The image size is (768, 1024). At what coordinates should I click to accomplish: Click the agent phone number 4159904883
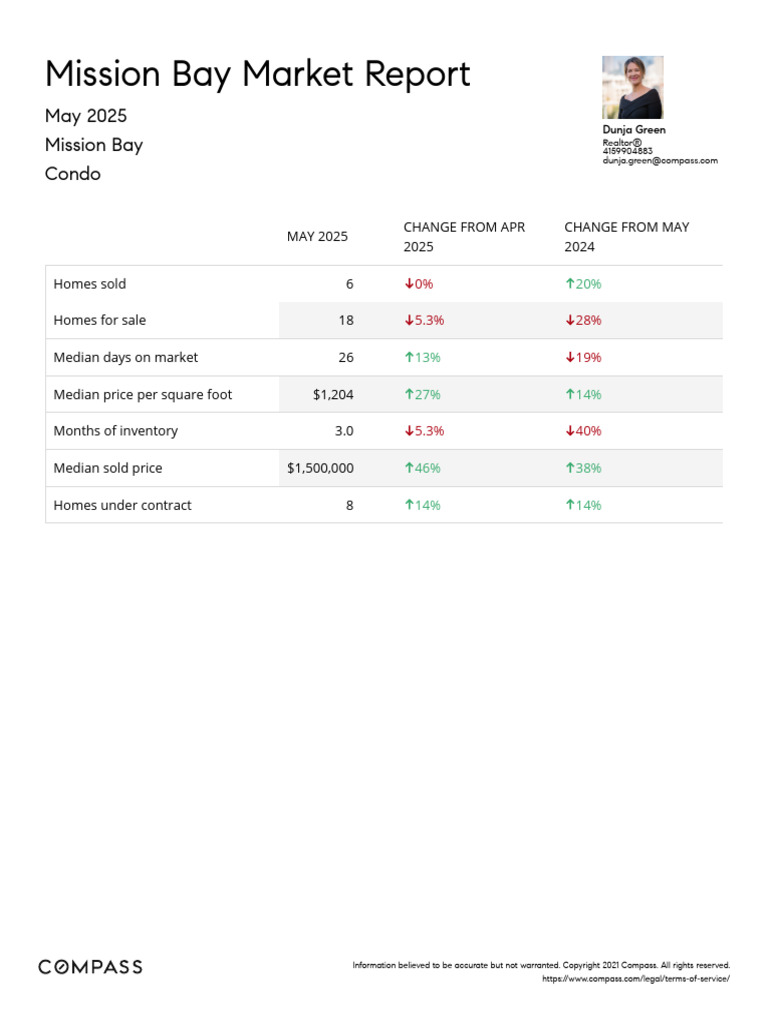[627, 151]
